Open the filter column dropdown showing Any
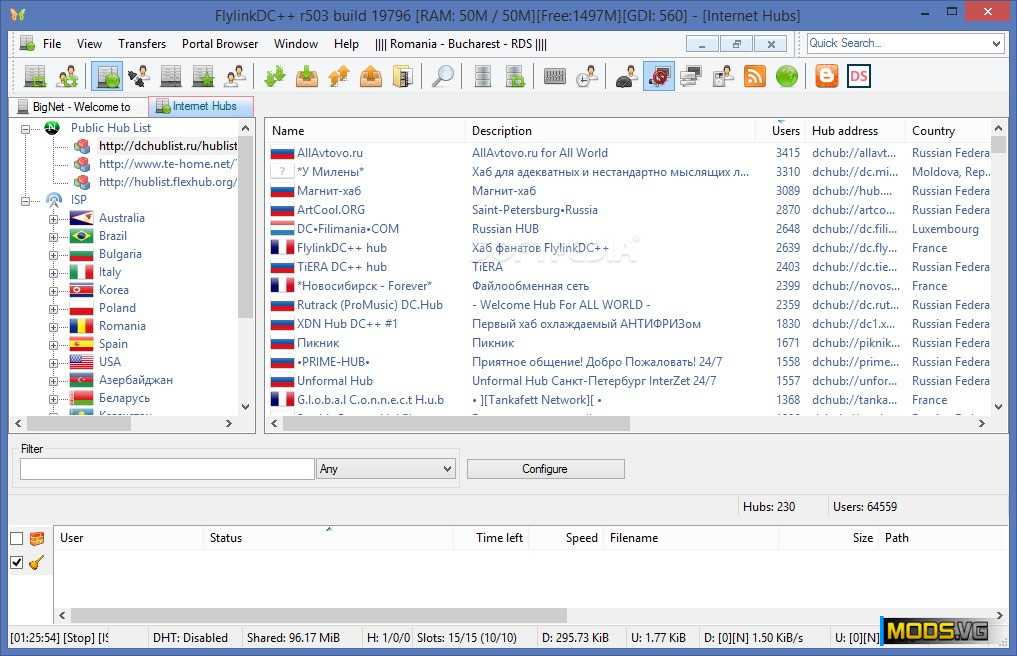Viewport: 1017px width, 656px height. 385,469
